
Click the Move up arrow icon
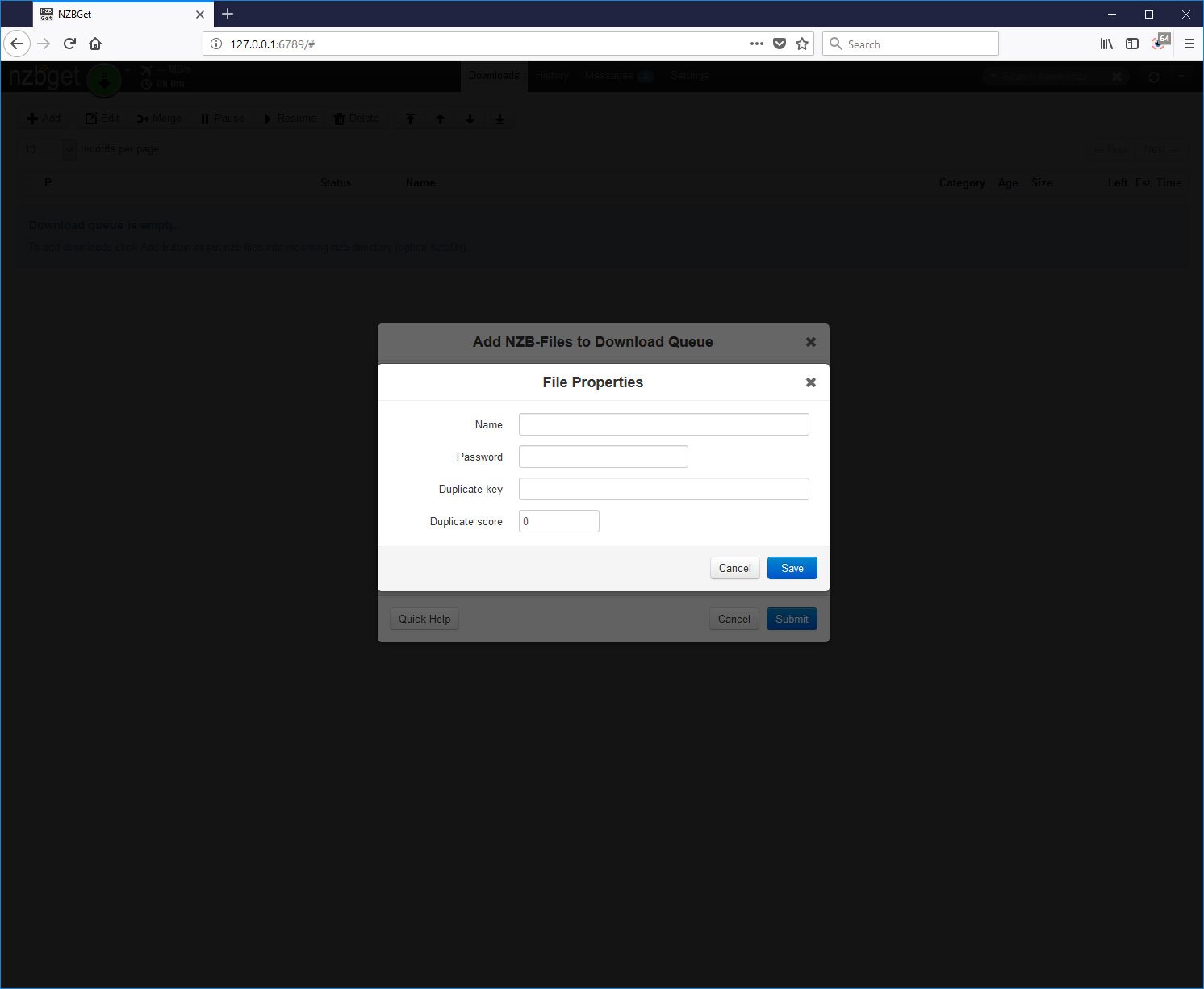coord(440,119)
